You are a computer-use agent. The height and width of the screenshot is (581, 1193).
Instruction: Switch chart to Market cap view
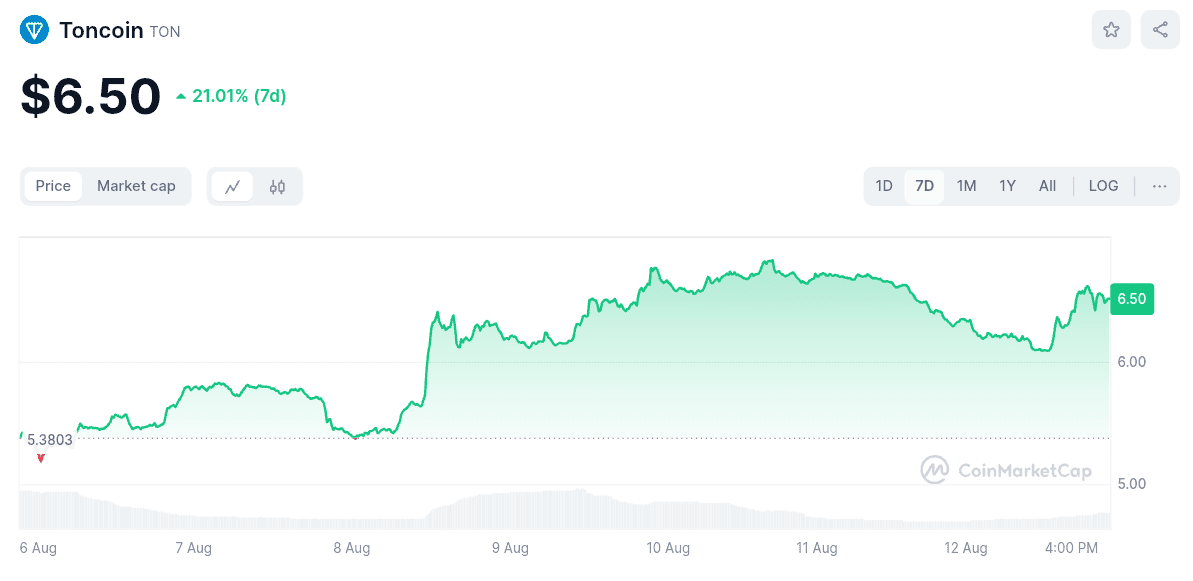pos(136,186)
